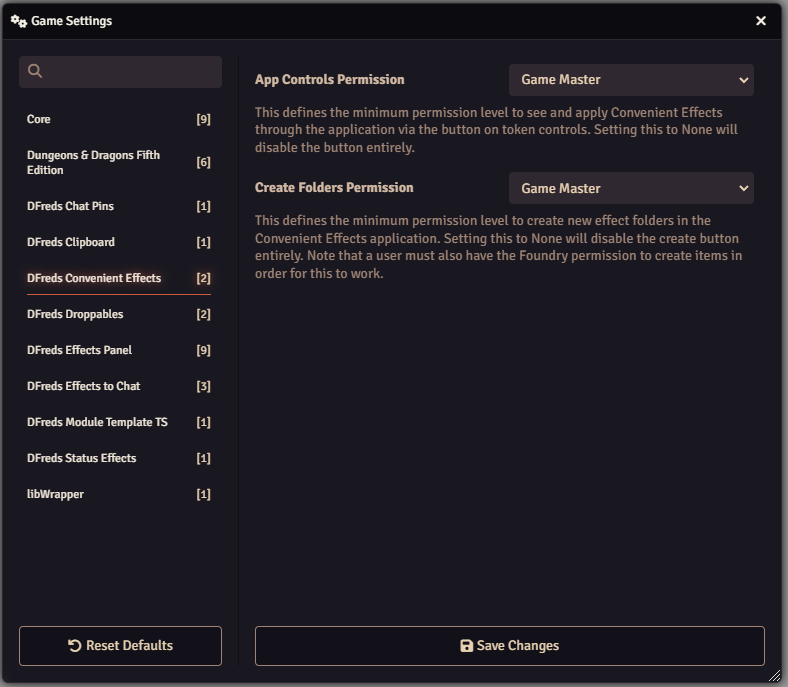Select DFreds Module Template TS category

[x=118, y=422]
